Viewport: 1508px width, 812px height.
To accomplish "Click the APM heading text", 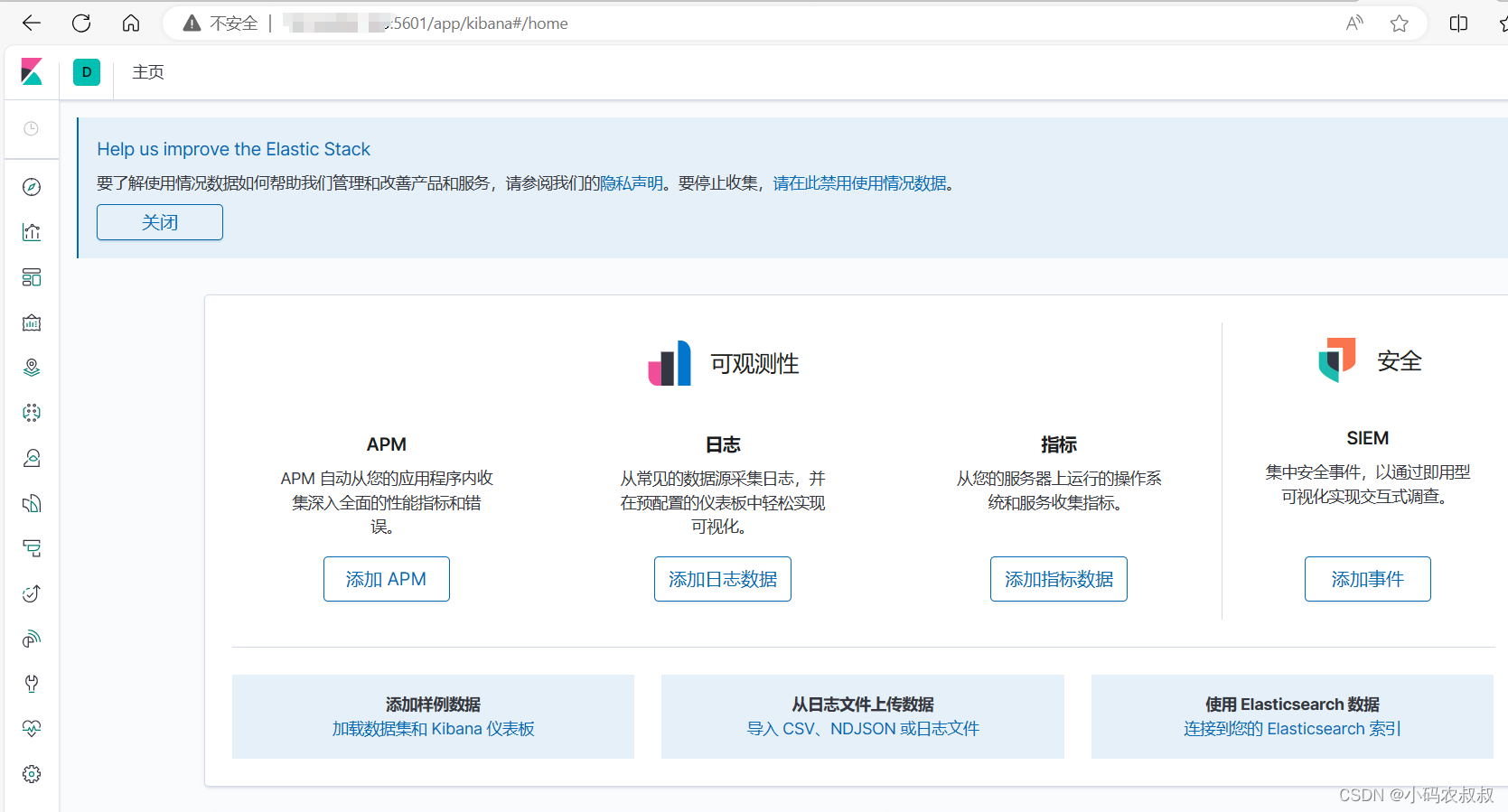I will [387, 444].
